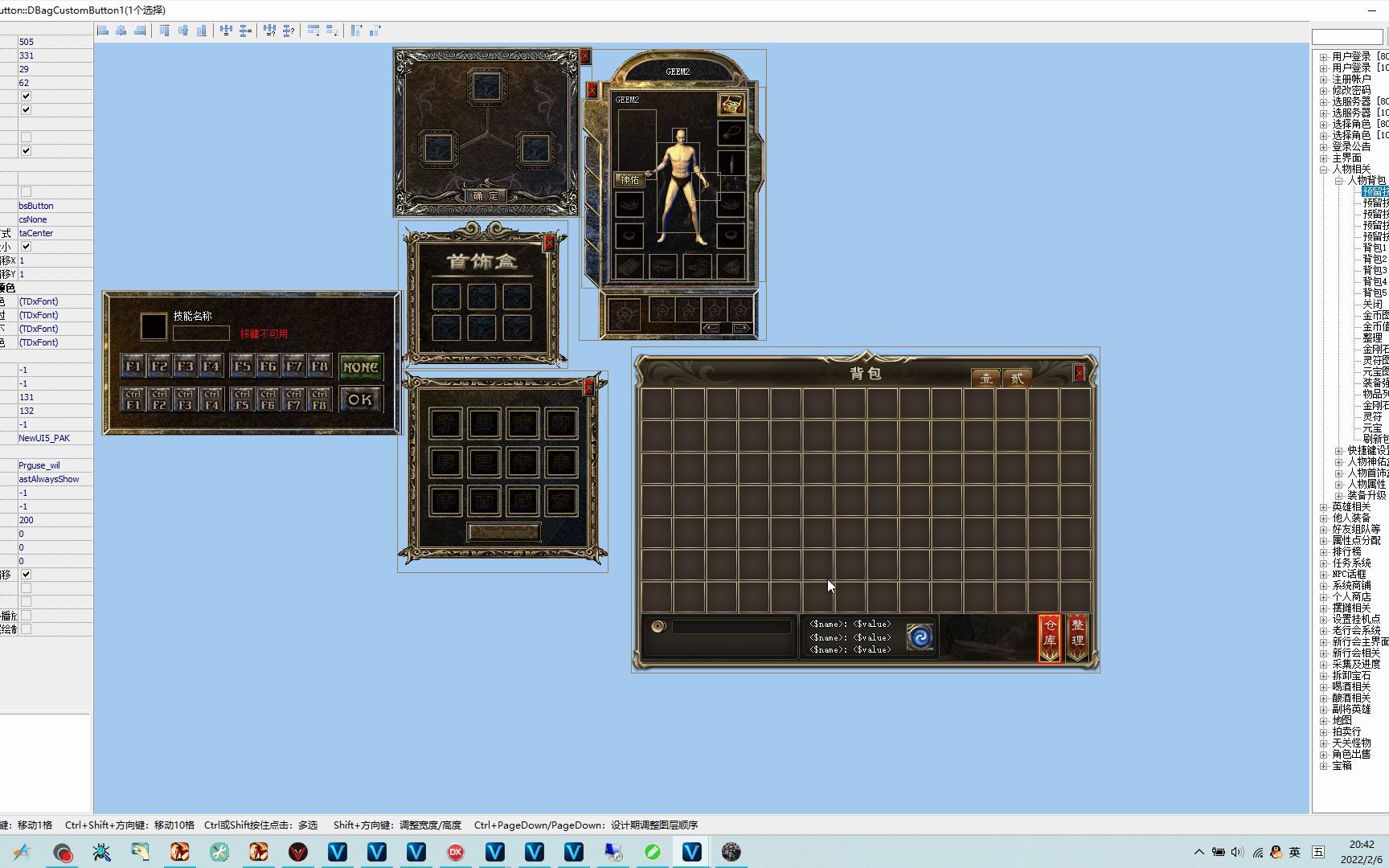Click the search field above the control tree
The height and width of the screenshot is (868, 1389).
click(x=1347, y=37)
